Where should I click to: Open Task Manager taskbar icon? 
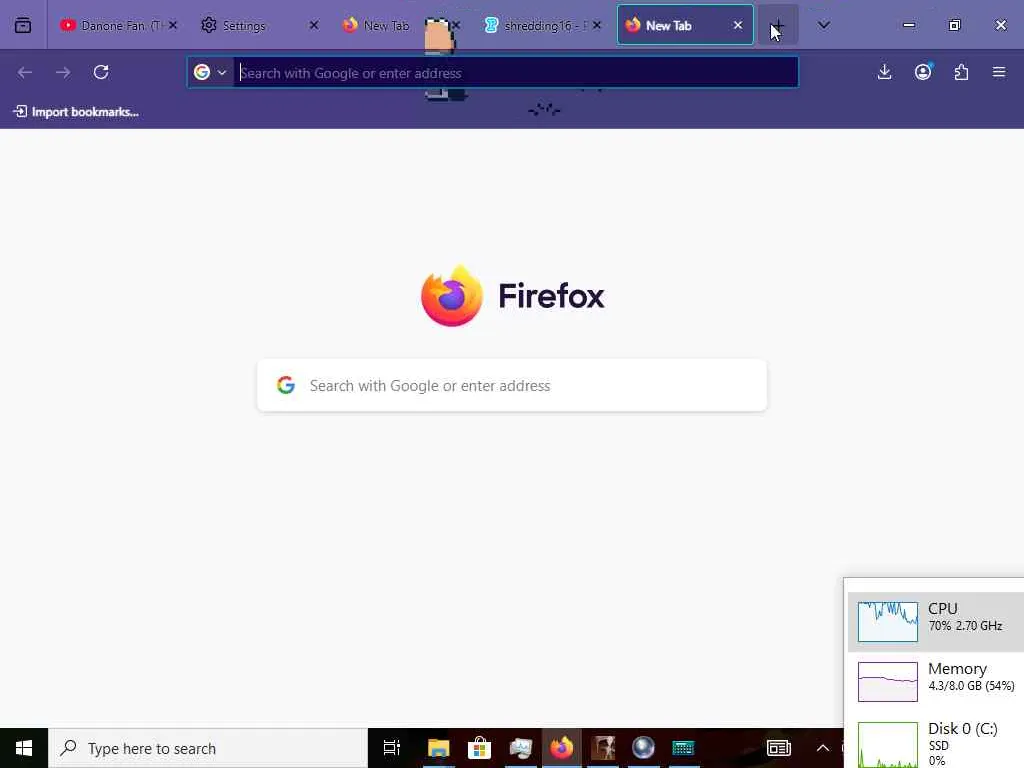520,748
